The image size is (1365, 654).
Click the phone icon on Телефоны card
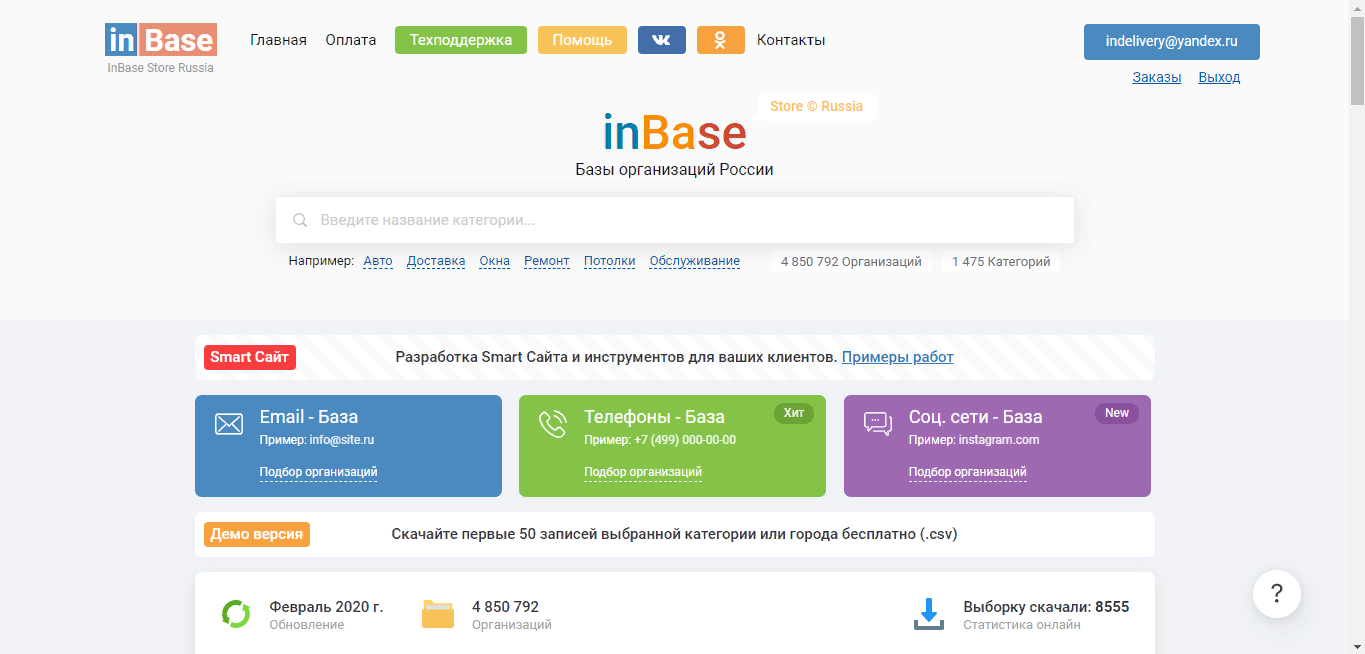(553, 424)
